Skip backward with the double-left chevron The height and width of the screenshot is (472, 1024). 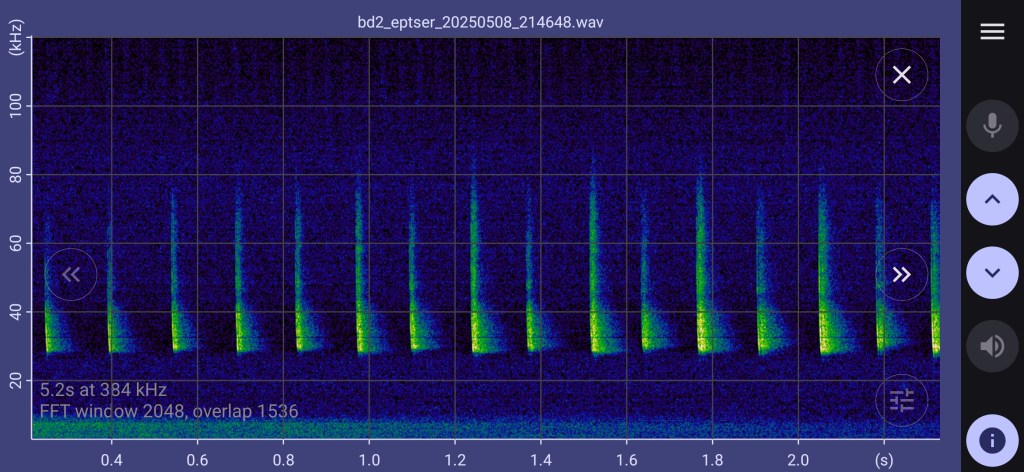(x=71, y=275)
